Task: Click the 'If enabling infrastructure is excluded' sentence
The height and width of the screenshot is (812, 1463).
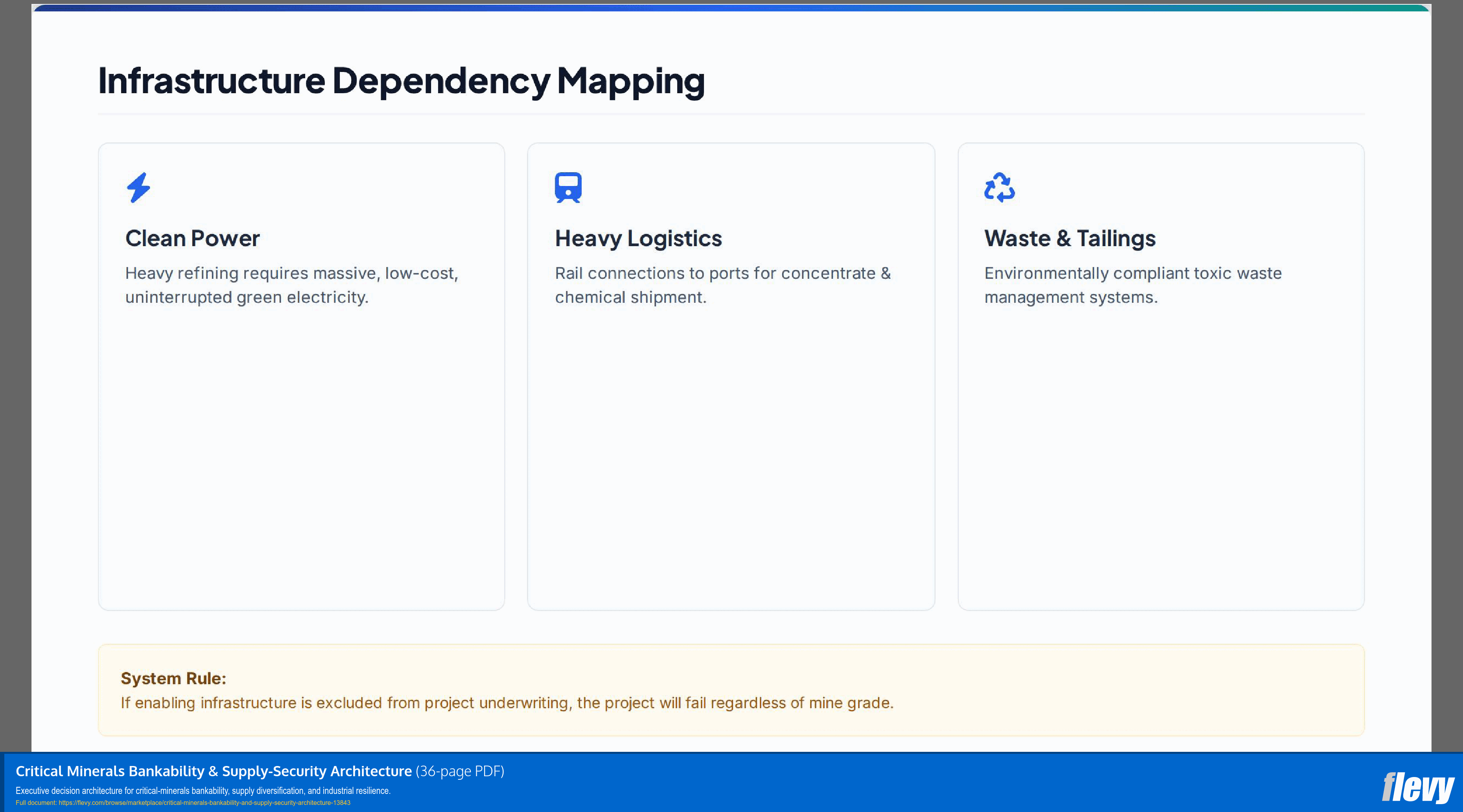Action: pyautogui.click(x=507, y=703)
